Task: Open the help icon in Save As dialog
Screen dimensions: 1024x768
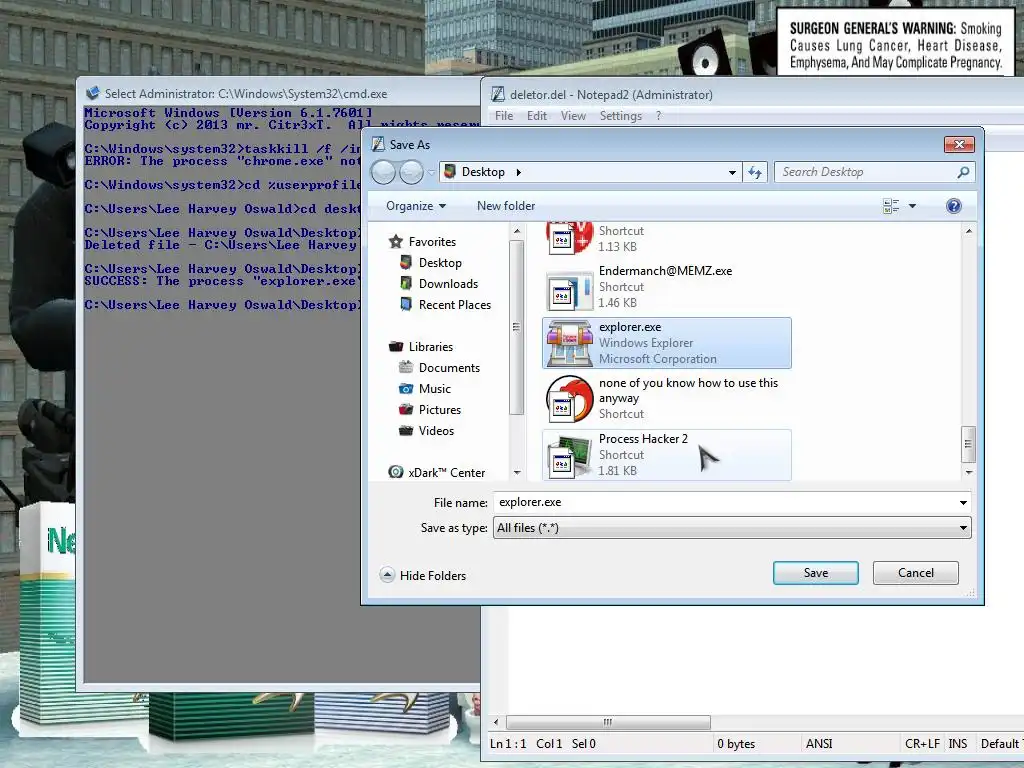Action: point(953,206)
